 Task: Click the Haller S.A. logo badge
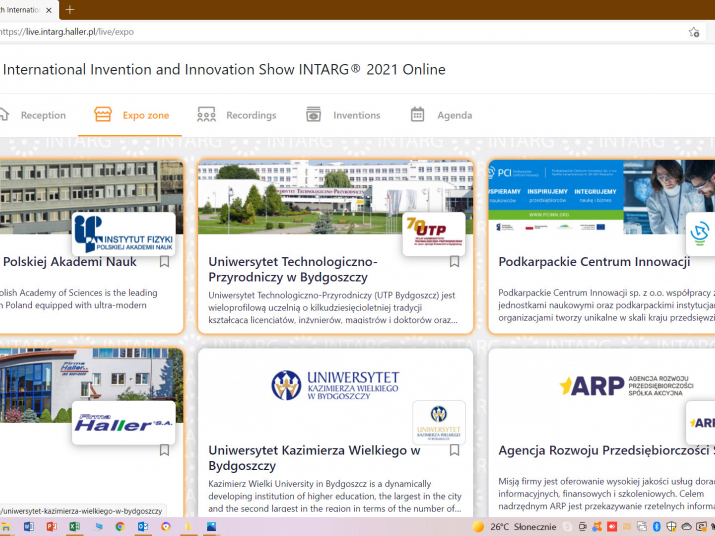(124, 423)
